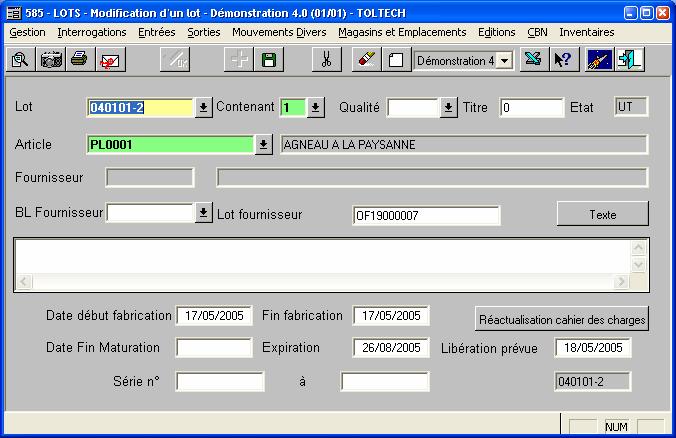Screen dimensions: 676x438
Task: Click the Texte button
Action: (603, 214)
